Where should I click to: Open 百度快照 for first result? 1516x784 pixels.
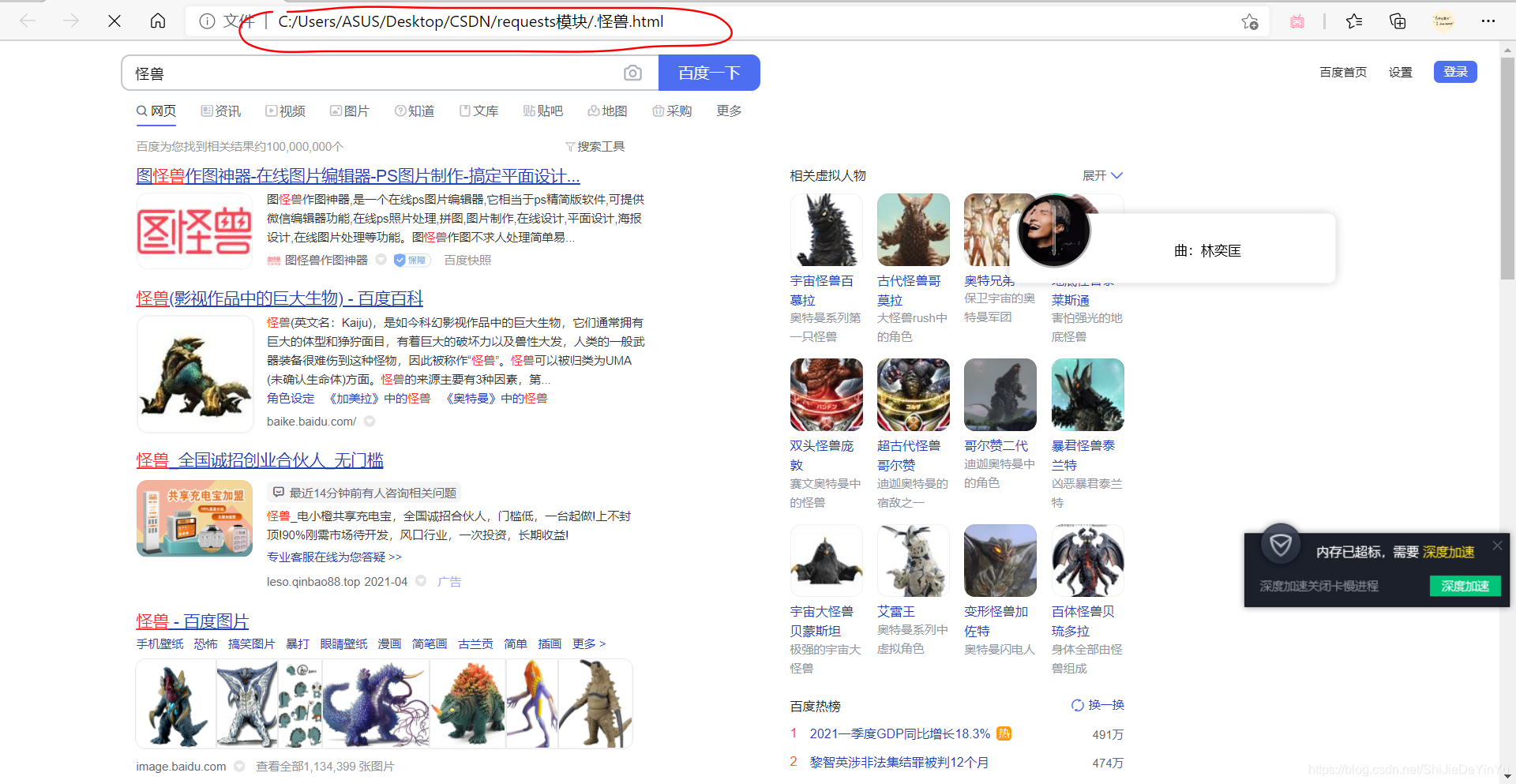click(467, 260)
